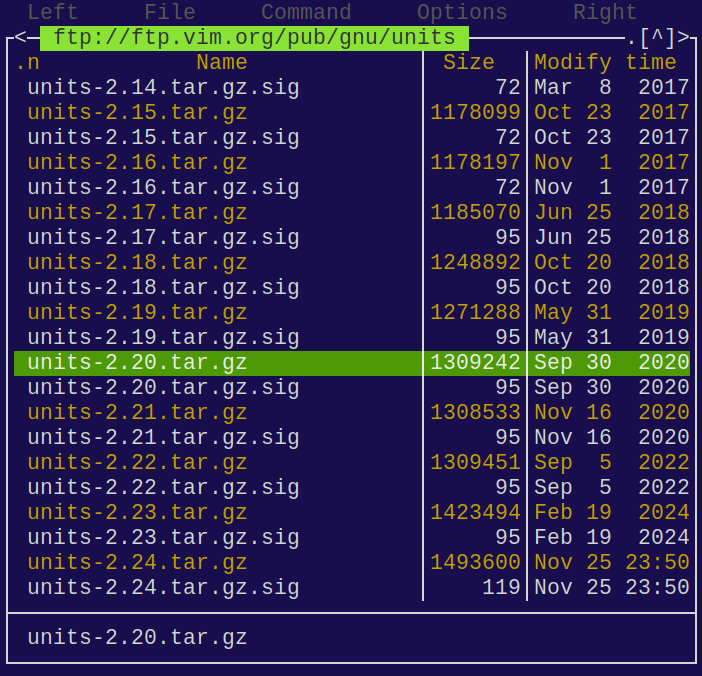Open the Left menu

pos(52,13)
